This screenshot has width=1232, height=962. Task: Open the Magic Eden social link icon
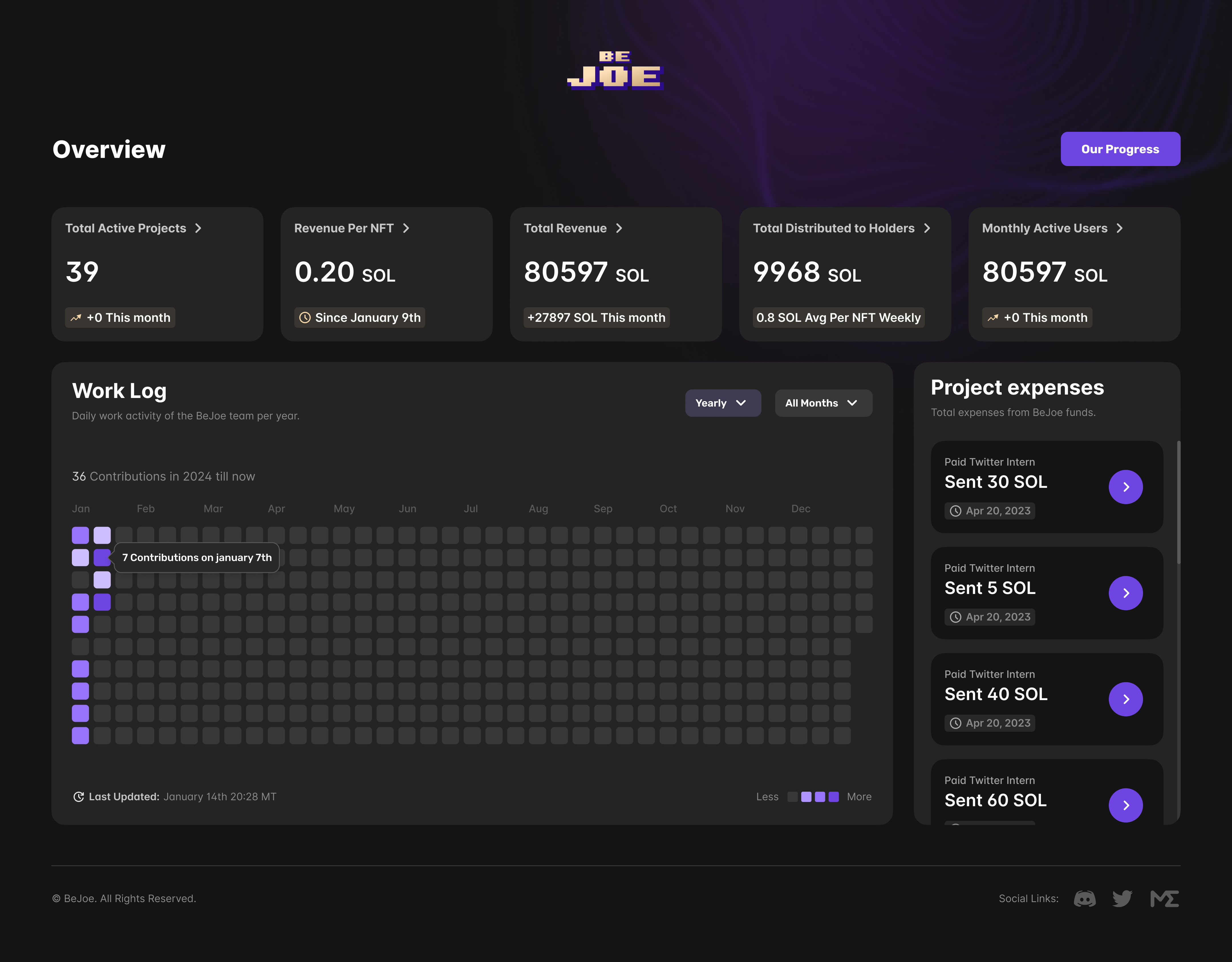[x=1164, y=898]
